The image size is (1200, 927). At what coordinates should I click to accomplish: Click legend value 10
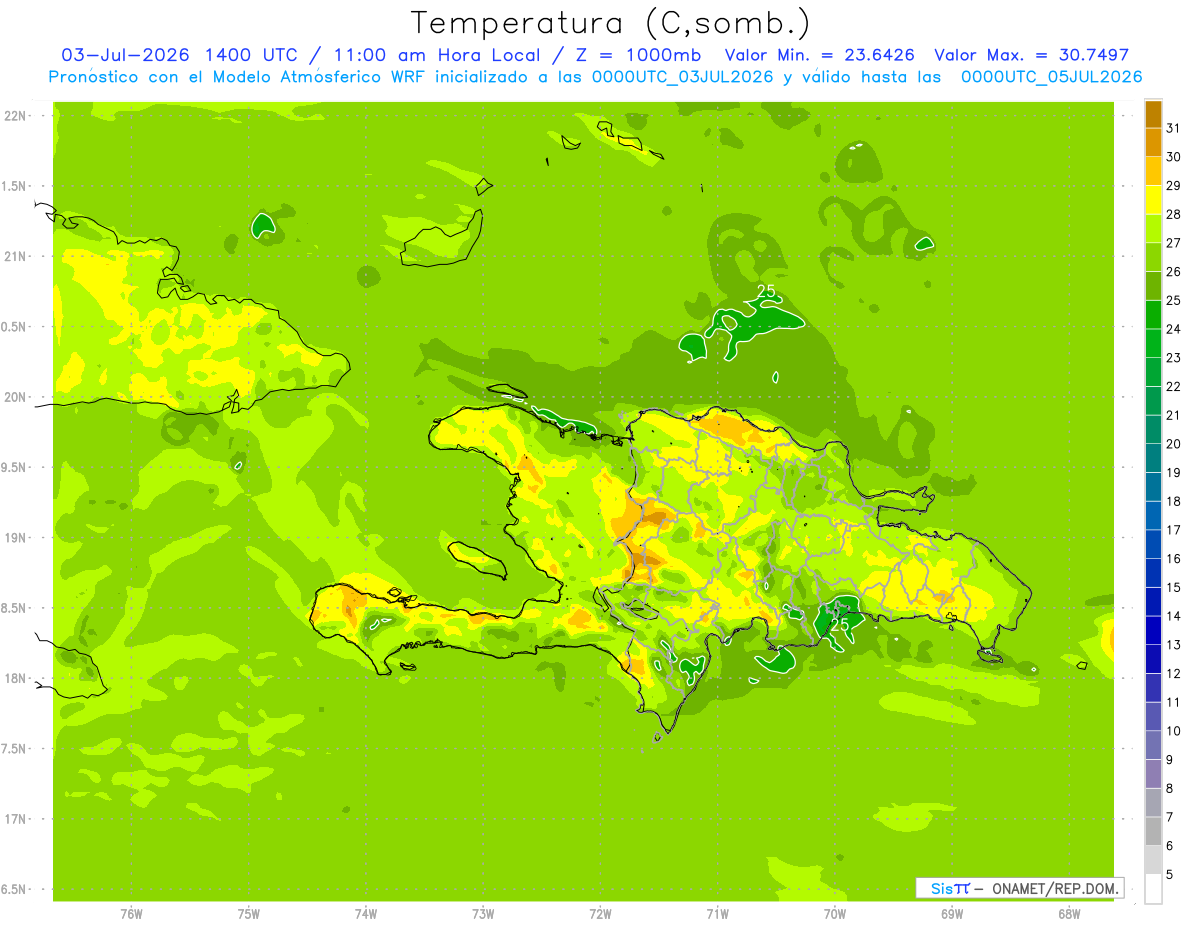[1173, 731]
